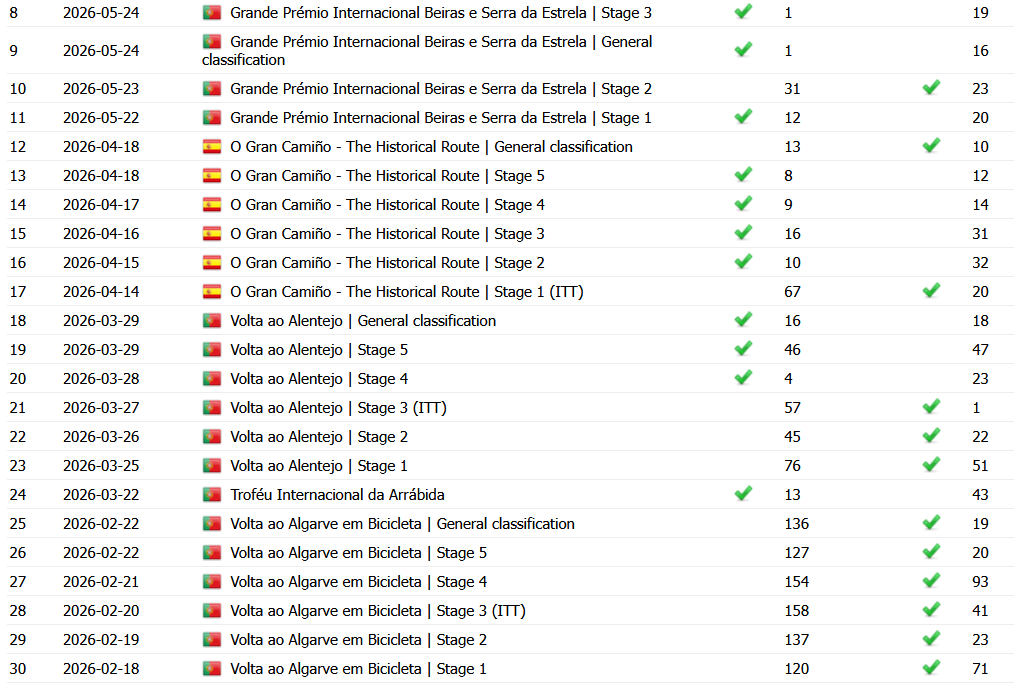This screenshot has height=684, width=1014.
Task: Open Volta ao Alentejo General classification result
Action: [363, 321]
